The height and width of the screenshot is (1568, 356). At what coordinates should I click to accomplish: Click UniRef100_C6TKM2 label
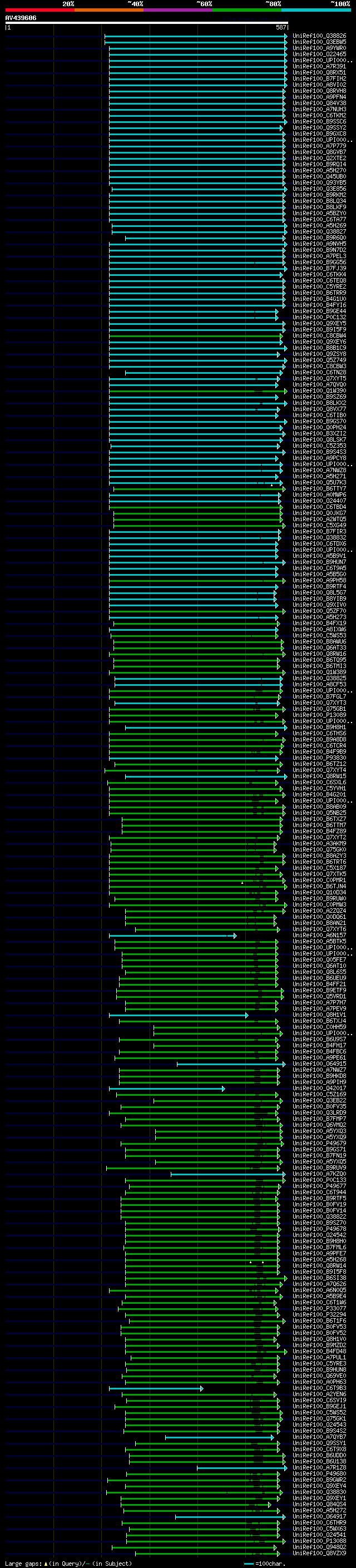(319, 115)
